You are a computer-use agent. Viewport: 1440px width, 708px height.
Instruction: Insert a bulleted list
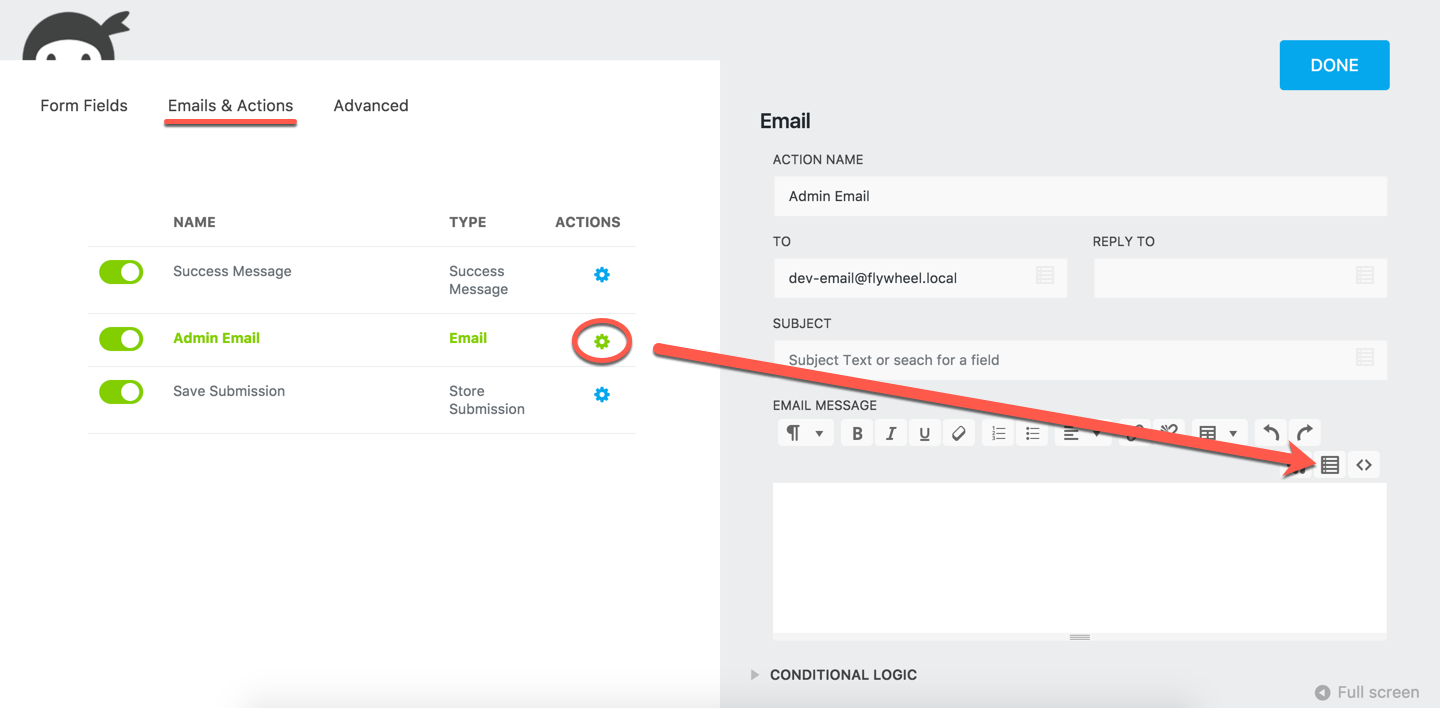[x=1032, y=433]
